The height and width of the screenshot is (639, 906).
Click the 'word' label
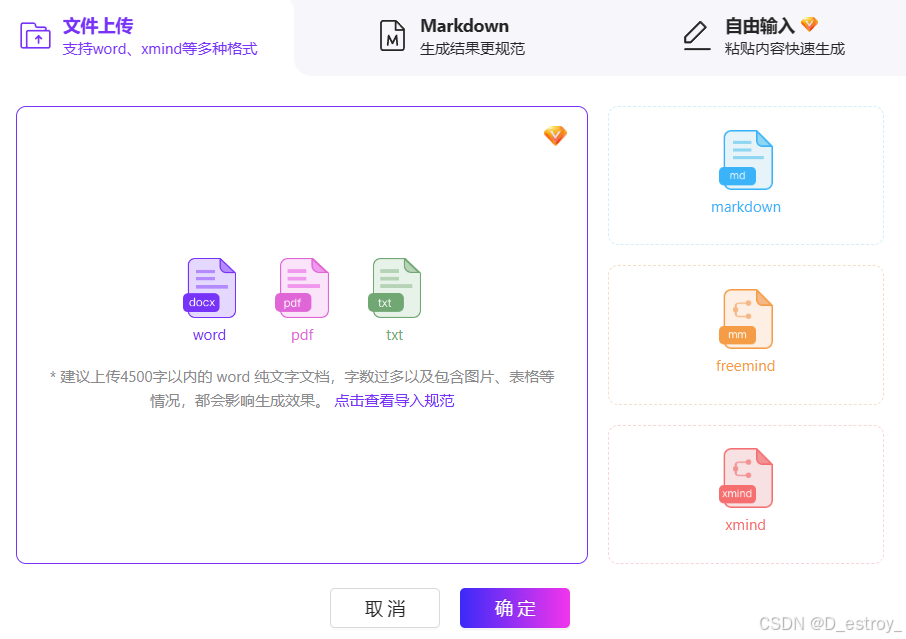[209, 335]
